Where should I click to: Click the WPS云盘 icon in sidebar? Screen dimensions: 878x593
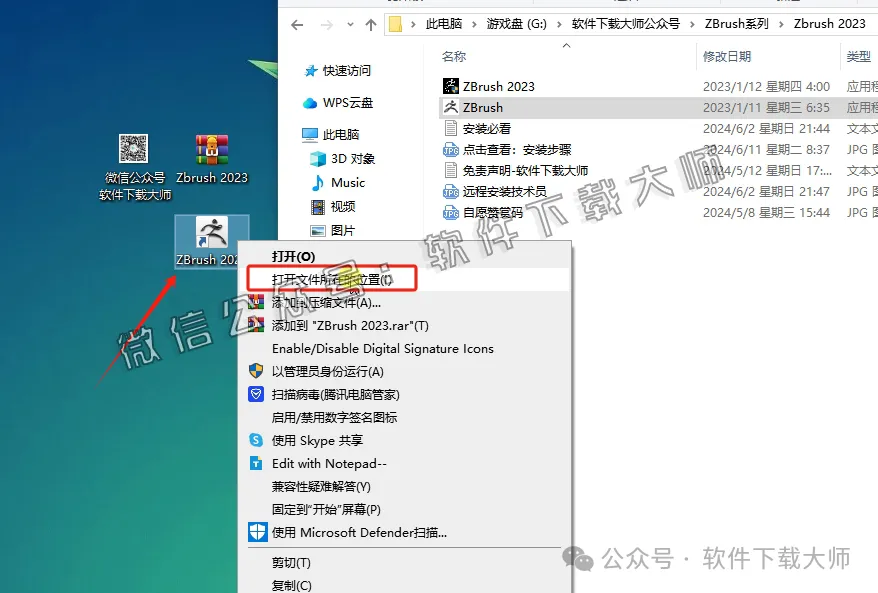pos(338,102)
